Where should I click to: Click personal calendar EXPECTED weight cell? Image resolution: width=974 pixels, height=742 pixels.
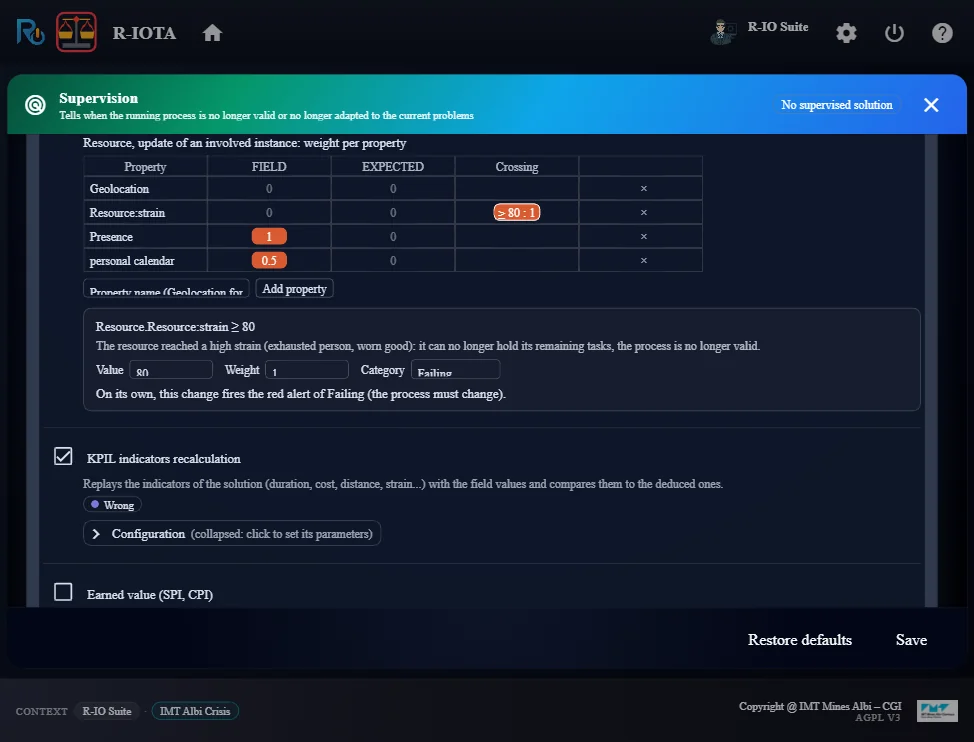[x=393, y=261]
